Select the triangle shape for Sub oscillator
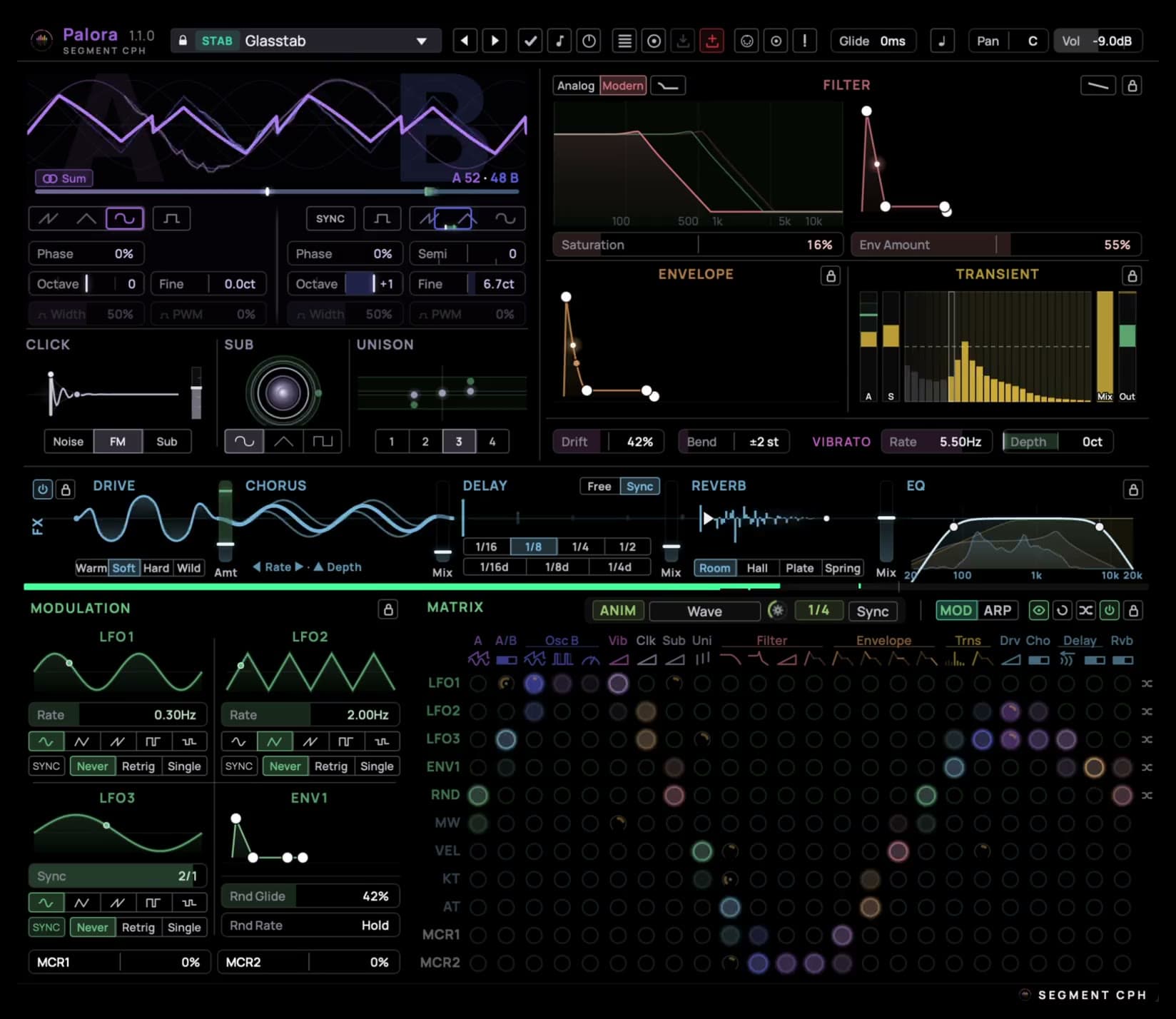The height and width of the screenshot is (1019, 1176). [x=283, y=442]
